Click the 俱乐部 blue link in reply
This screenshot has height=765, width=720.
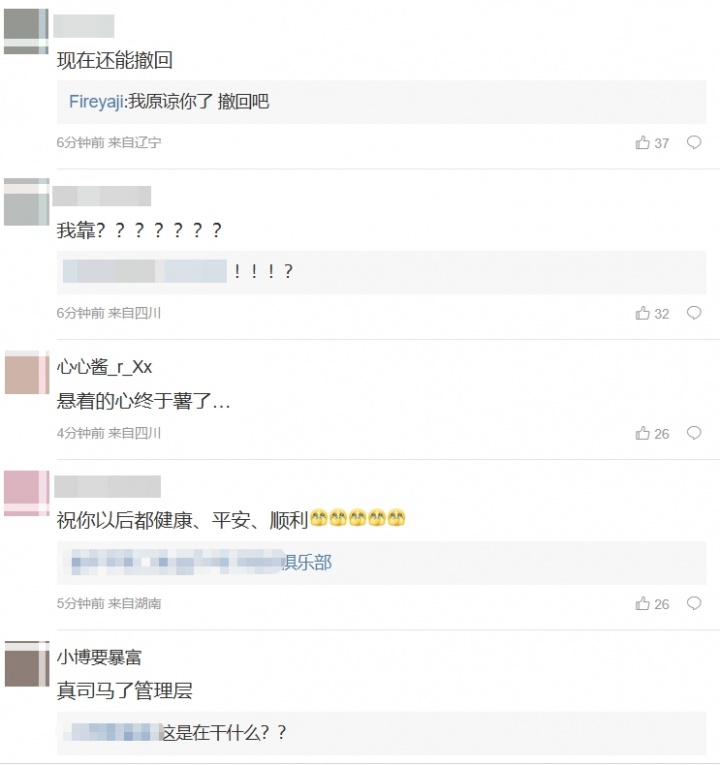click(x=306, y=563)
